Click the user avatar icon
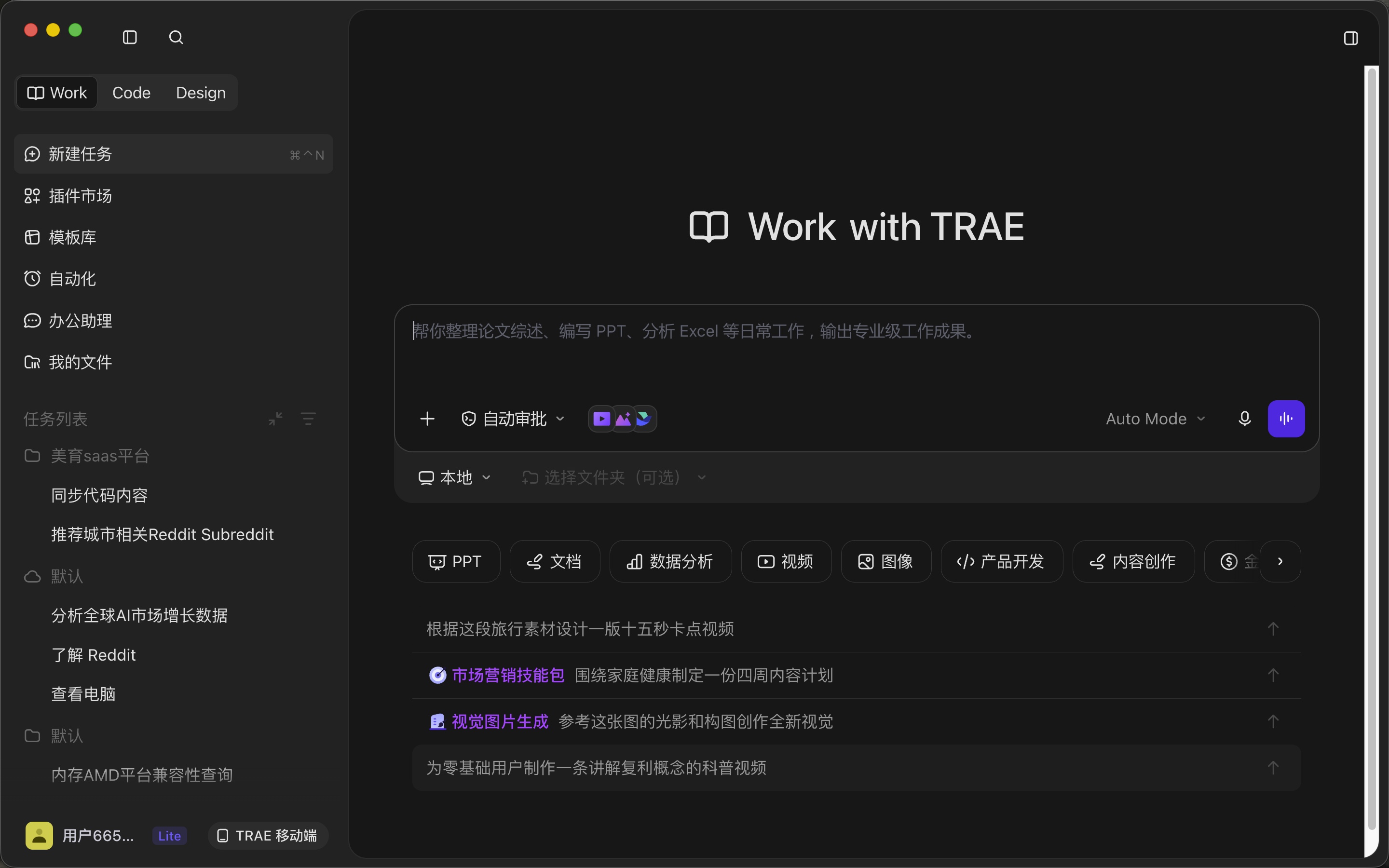Image resolution: width=1389 pixels, height=868 pixels. 39,835
